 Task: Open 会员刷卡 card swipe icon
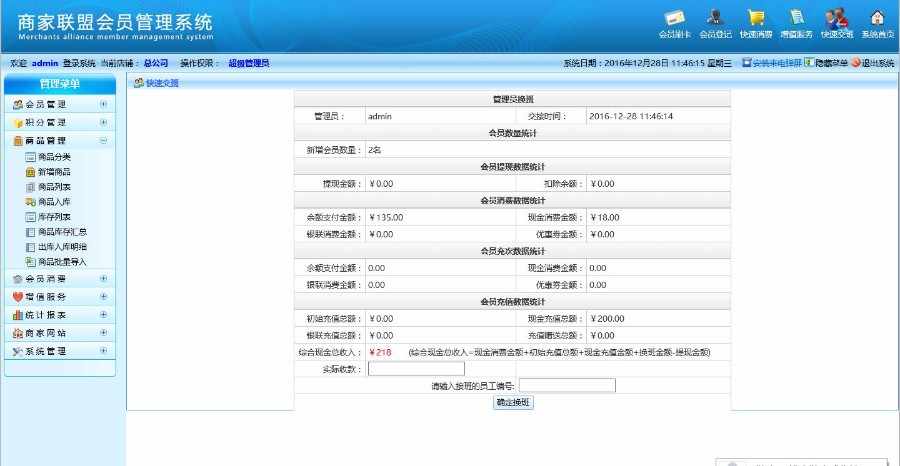tap(674, 18)
